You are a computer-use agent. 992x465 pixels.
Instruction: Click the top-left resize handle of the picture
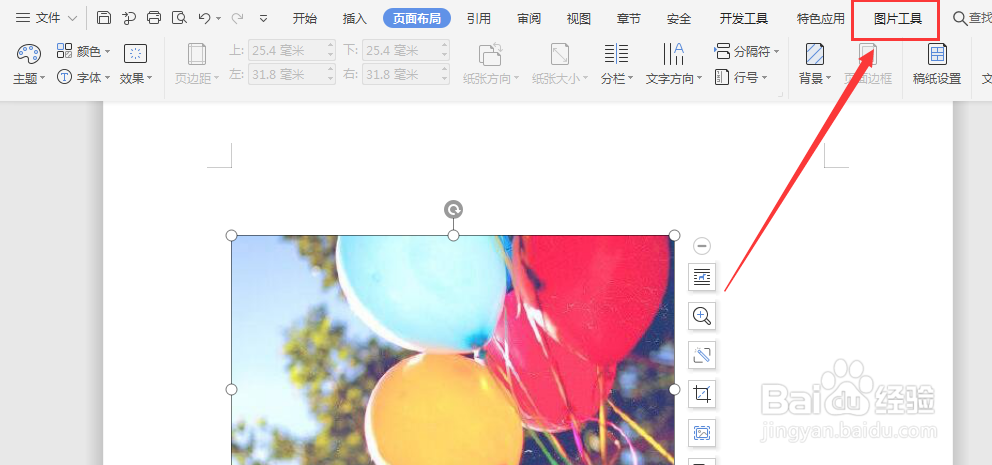[x=232, y=235]
